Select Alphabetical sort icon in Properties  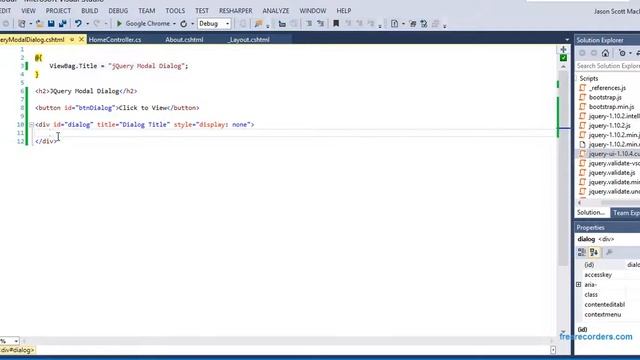(594, 252)
